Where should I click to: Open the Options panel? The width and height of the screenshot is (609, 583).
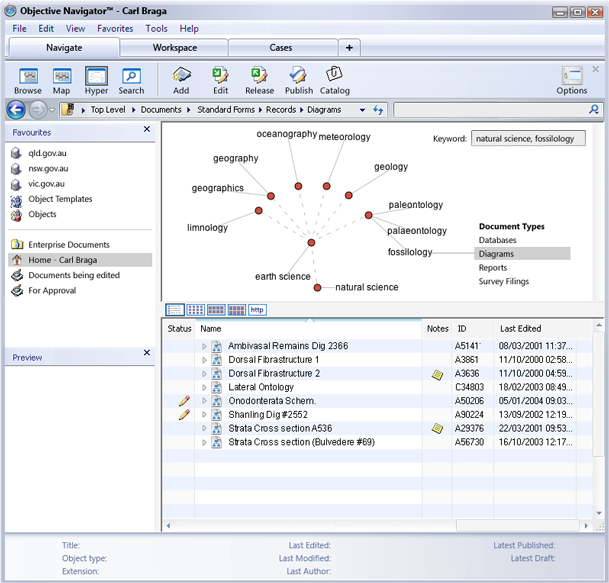point(571,80)
